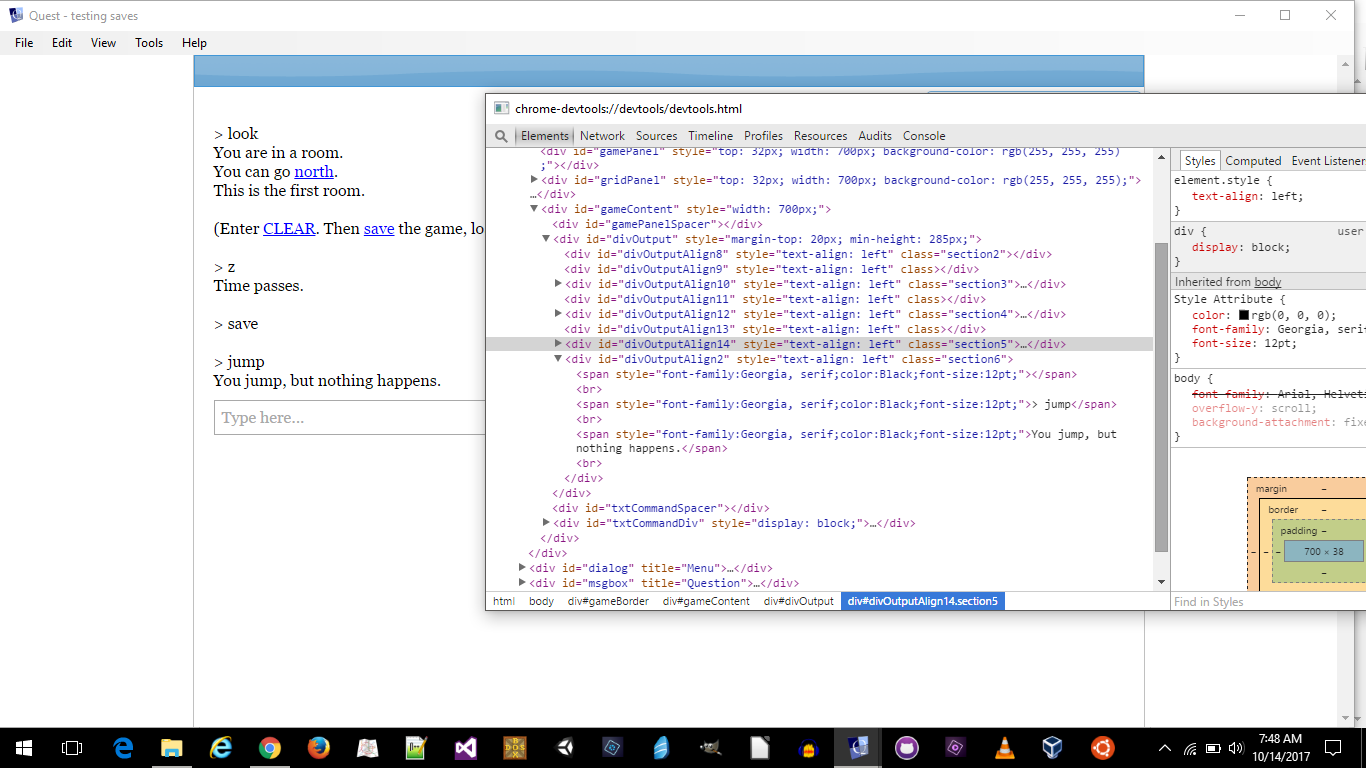The image size is (1366, 768).
Task: Expand the msgbox Question div node
Action: click(x=522, y=583)
